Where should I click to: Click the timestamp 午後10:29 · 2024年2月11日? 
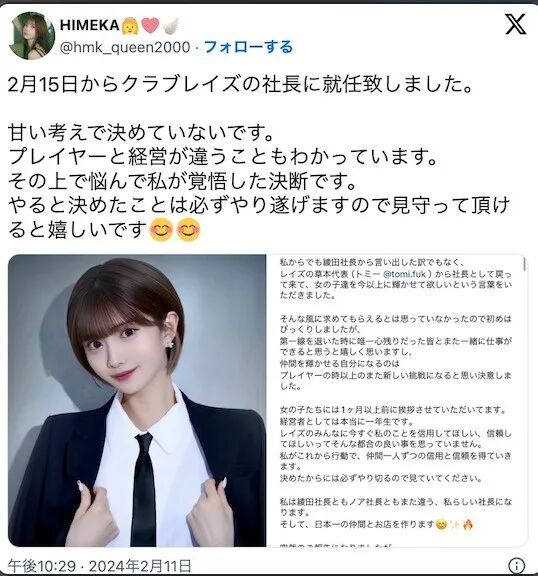pos(100,566)
